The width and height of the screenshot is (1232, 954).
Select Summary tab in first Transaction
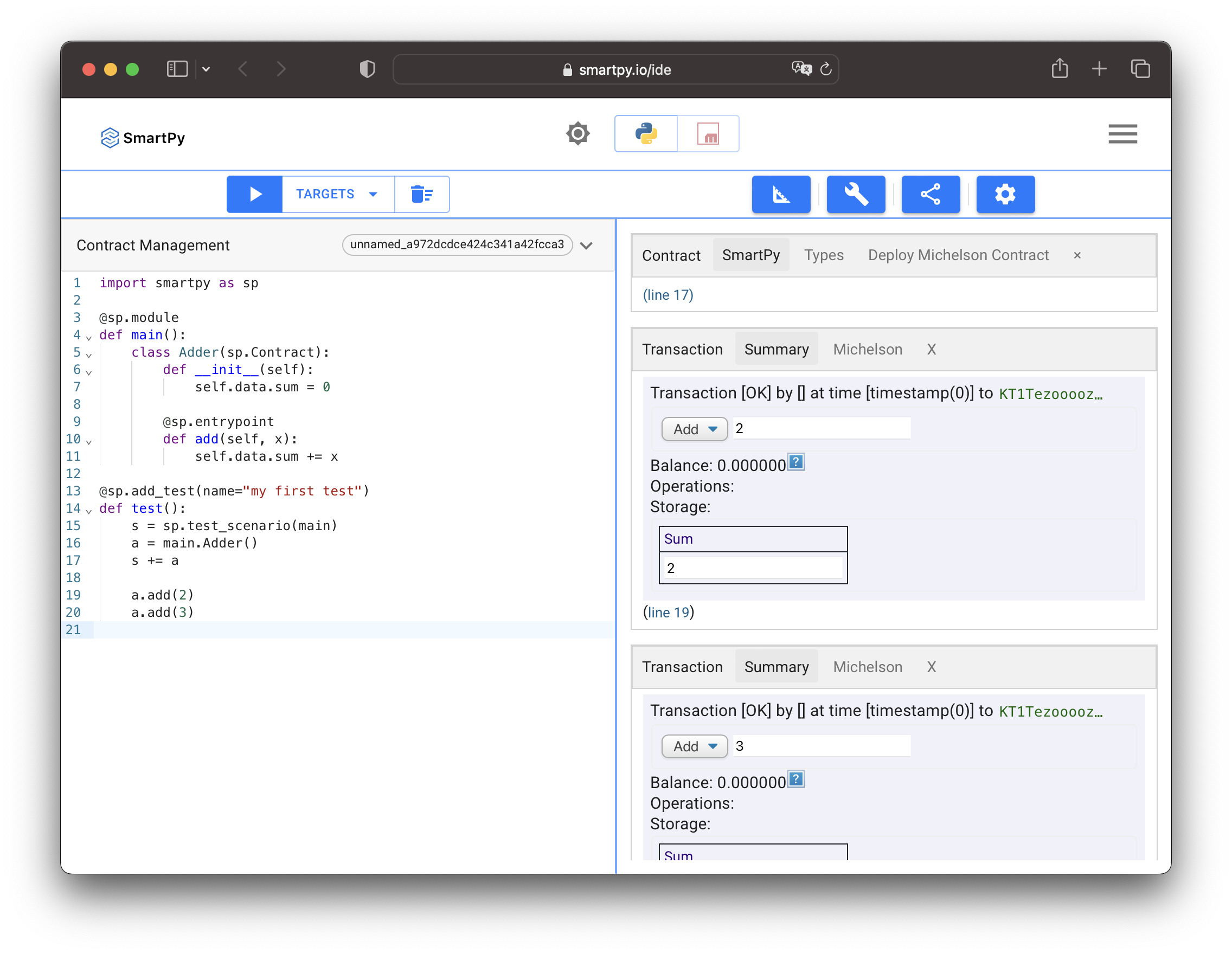coord(776,349)
